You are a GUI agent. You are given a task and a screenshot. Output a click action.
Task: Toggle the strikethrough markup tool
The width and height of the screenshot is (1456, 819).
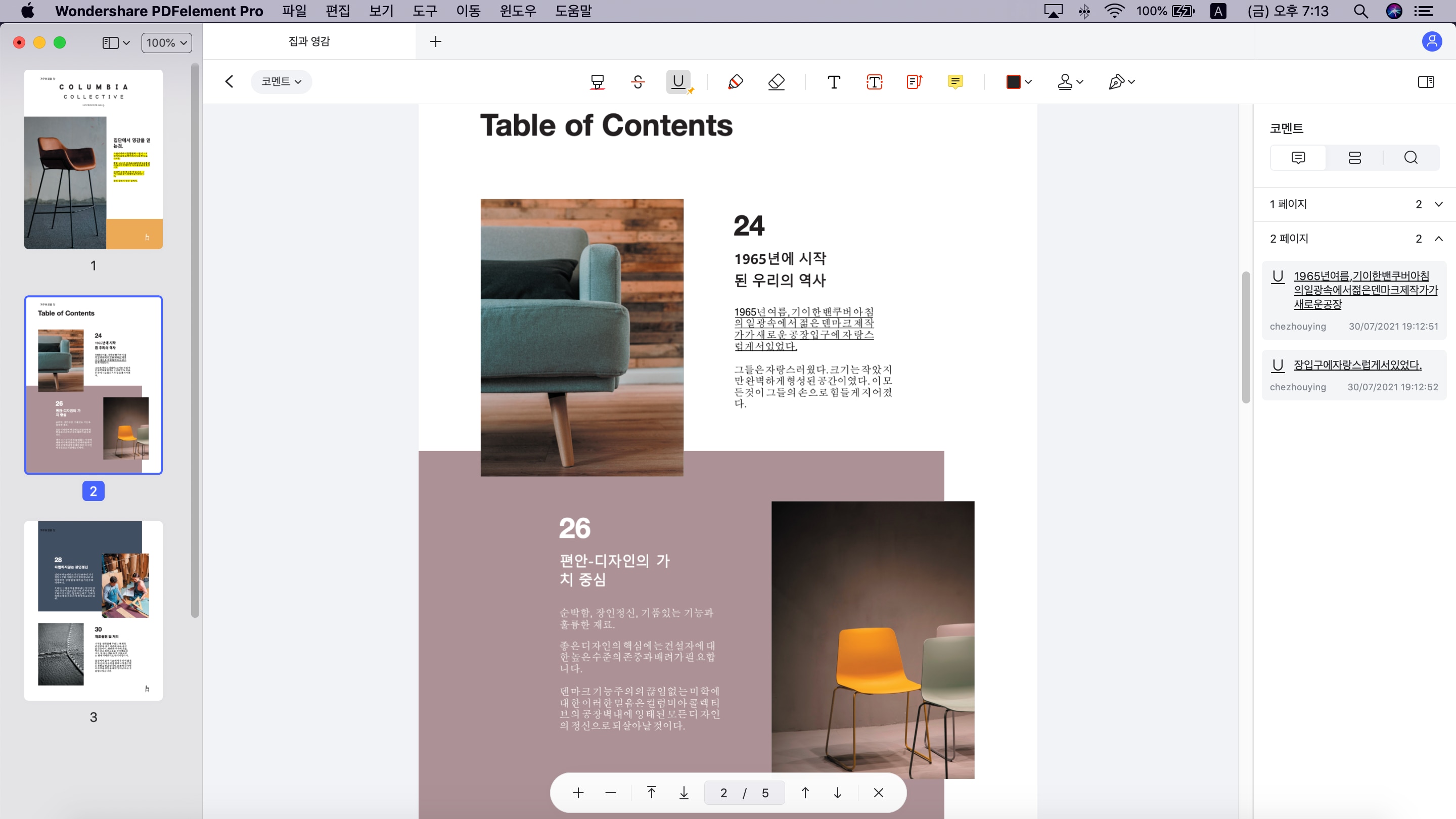(638, 81)
